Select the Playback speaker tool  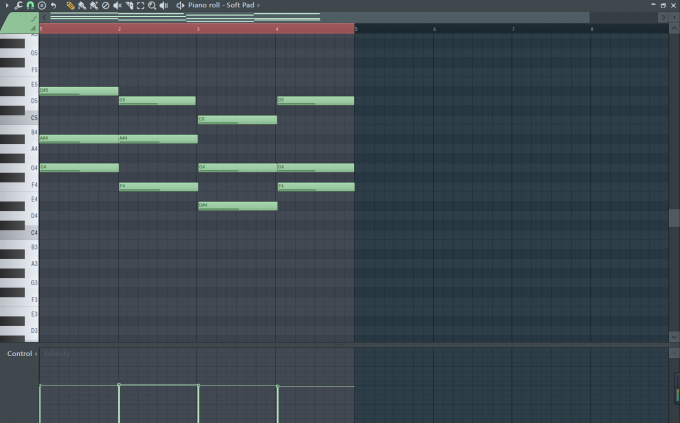164,5
